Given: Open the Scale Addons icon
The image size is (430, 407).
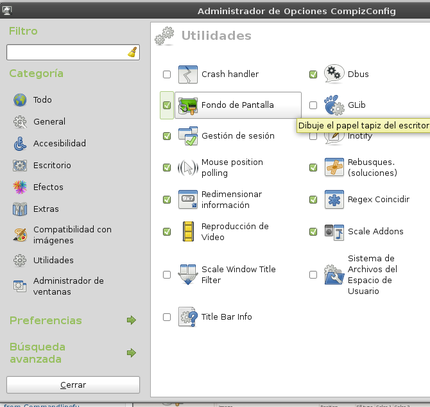Looking at the screenshot, I should pyautogui.click(x=334, y=232).
